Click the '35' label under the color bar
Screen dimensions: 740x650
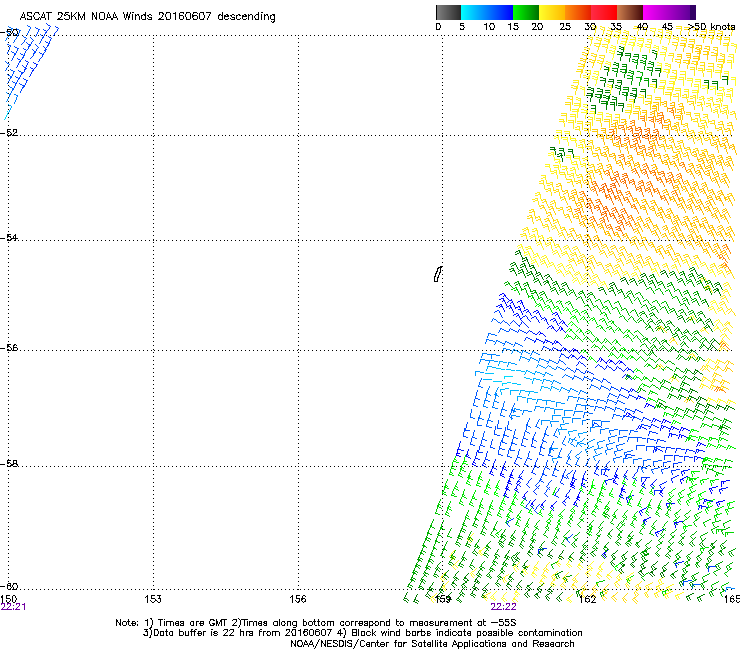[616, 26]
